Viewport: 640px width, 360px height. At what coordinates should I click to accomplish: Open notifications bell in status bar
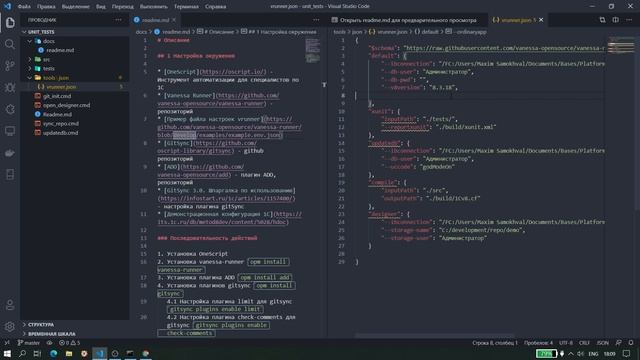pyautogui.click(x=631, y=343)
